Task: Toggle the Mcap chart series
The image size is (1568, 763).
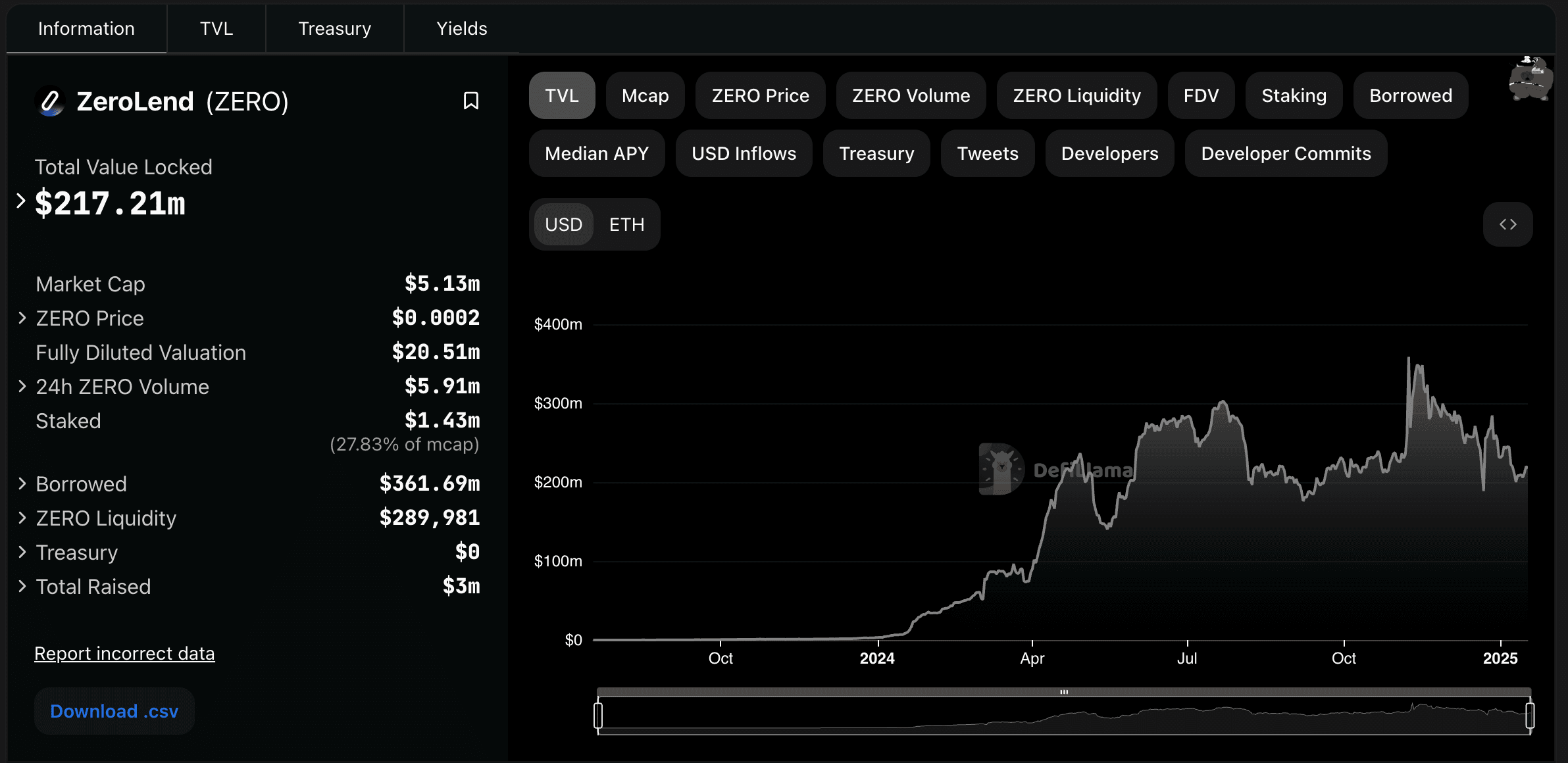Action: (x=645, y=95)
